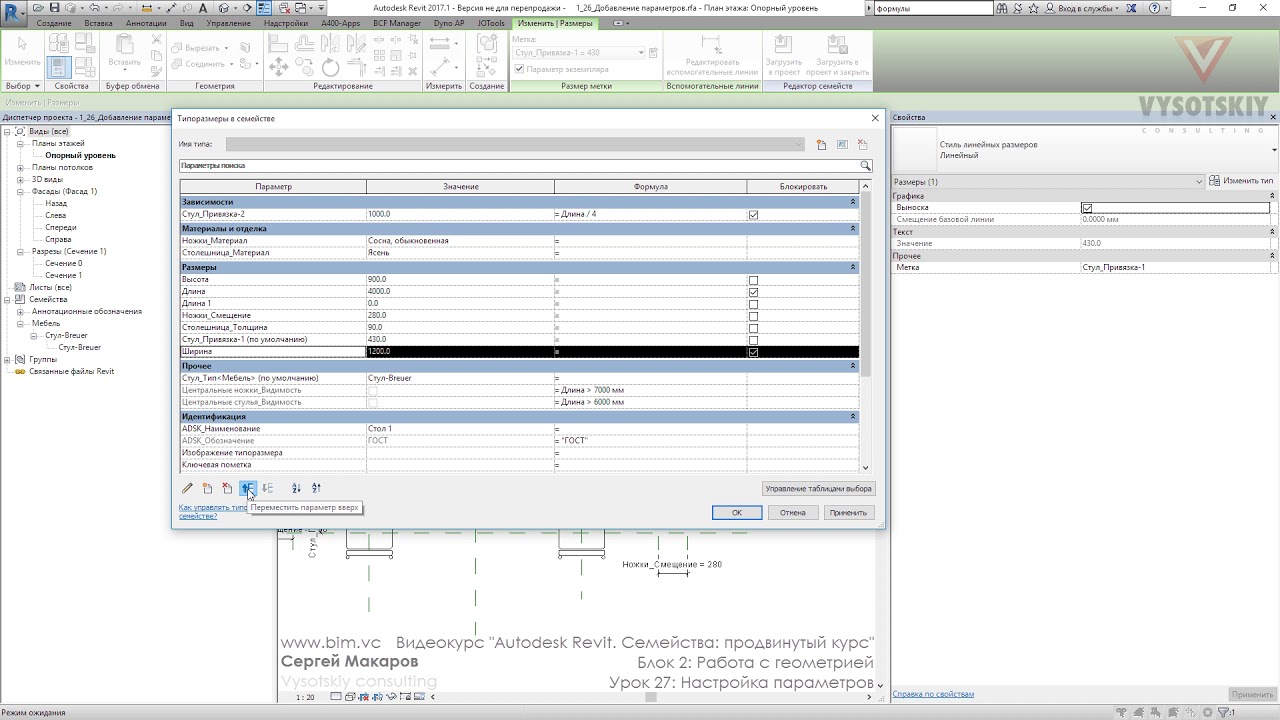1280x720 pixels.
Task: Toggle the lock checkbox for Длина 1
Action: [753, 304]
